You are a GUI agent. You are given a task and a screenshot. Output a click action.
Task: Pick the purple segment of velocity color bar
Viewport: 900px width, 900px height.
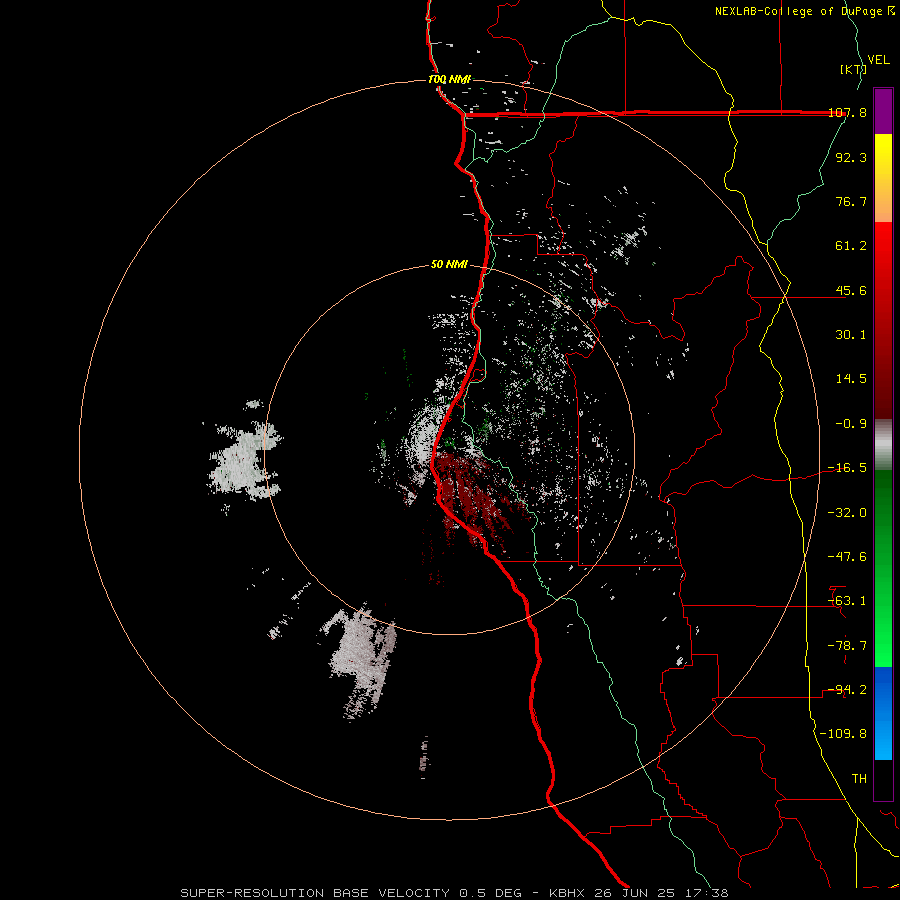883,111
